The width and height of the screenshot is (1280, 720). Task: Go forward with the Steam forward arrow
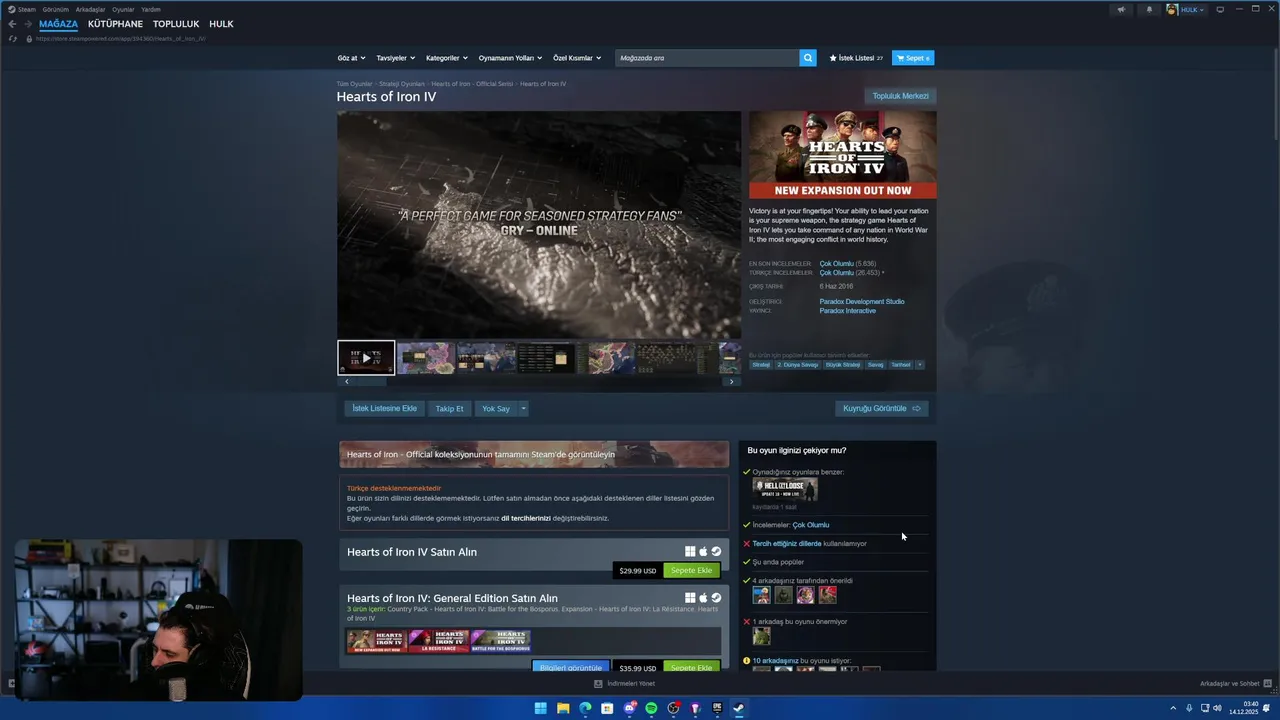tap(28, 24)
